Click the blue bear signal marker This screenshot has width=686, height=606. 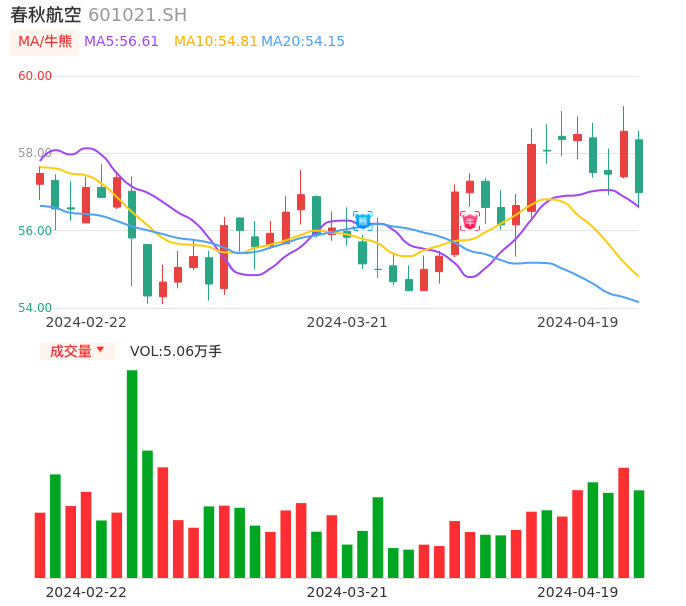click(x=362, y=221)
